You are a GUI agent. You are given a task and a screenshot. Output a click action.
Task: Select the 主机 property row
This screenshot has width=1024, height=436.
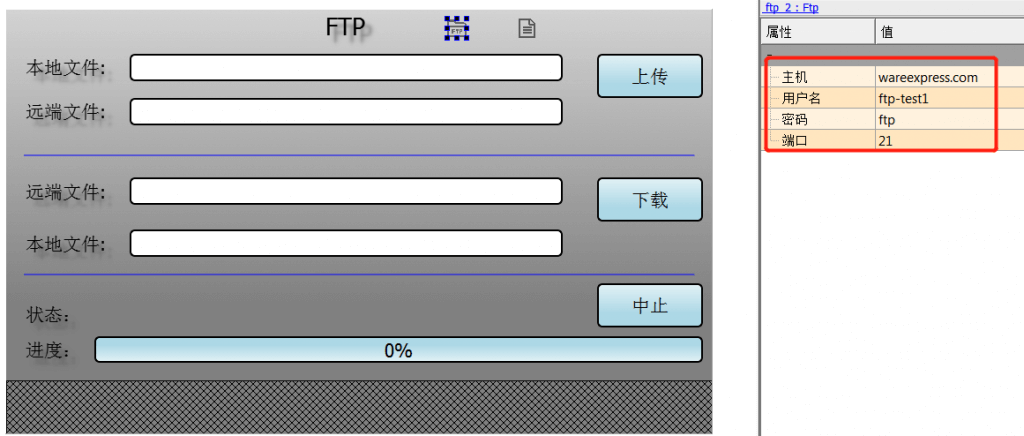tap(892, 78)
